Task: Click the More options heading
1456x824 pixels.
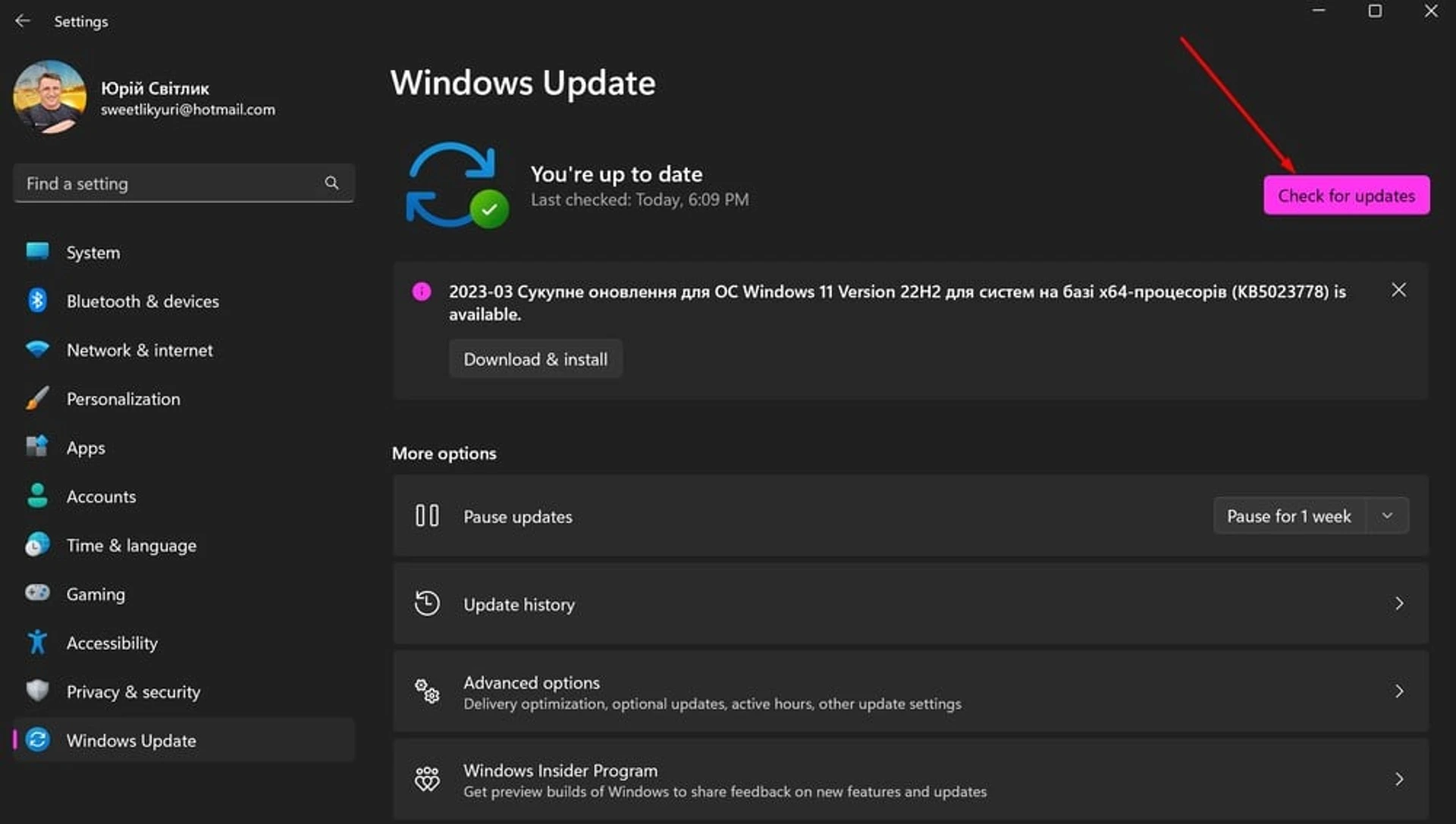Action: click(x=444, y=453)
